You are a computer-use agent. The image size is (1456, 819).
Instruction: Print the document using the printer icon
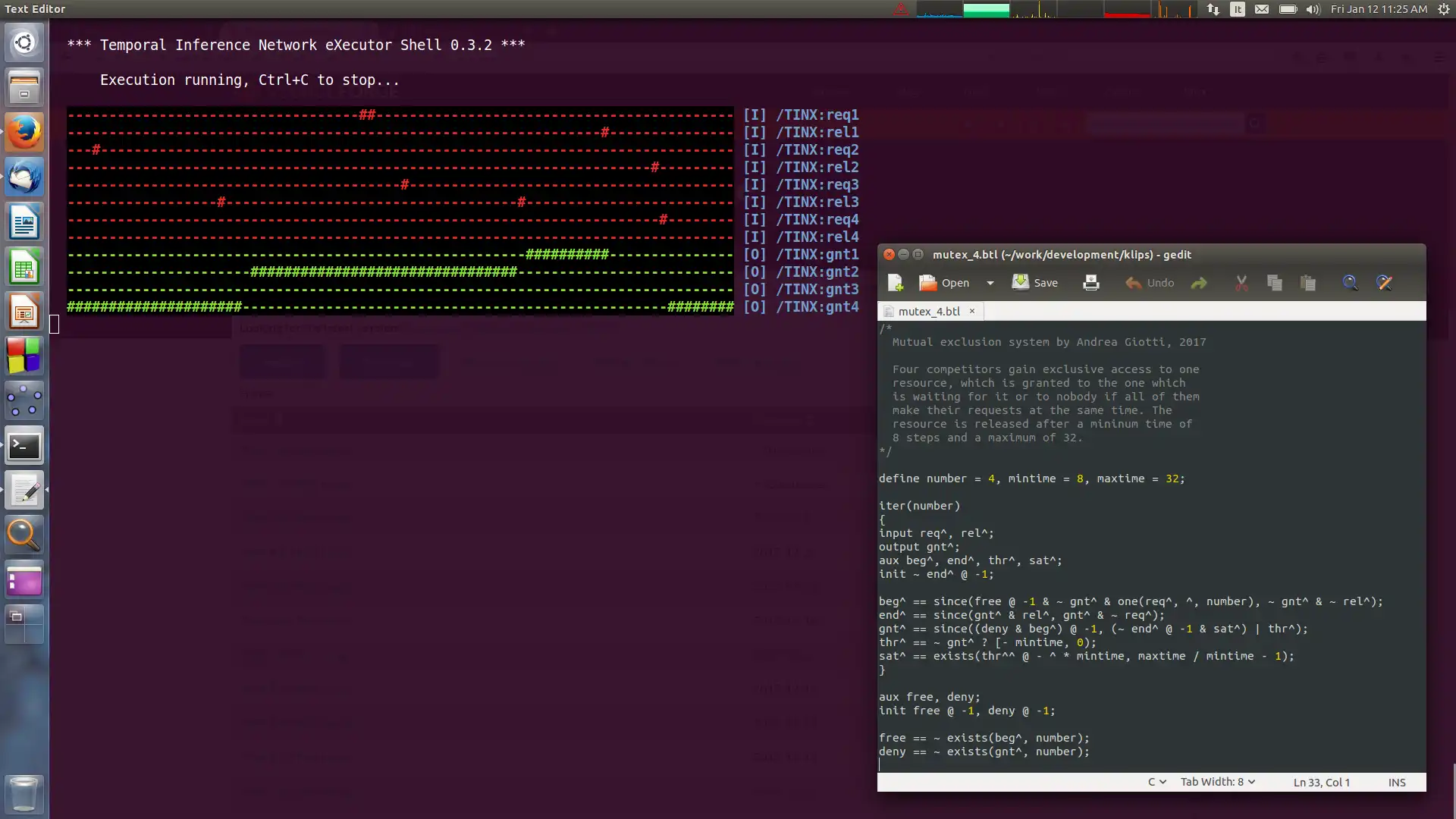(x=1091, y=283)
